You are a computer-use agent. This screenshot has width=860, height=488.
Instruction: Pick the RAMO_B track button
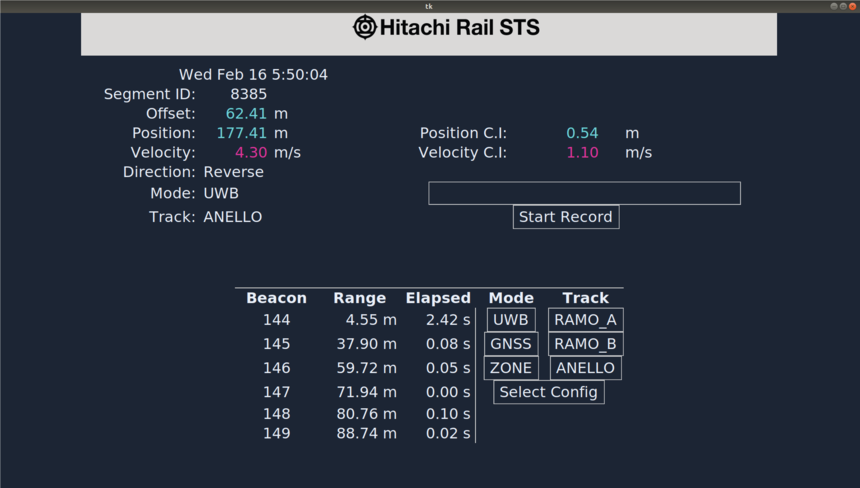point(585,344)
